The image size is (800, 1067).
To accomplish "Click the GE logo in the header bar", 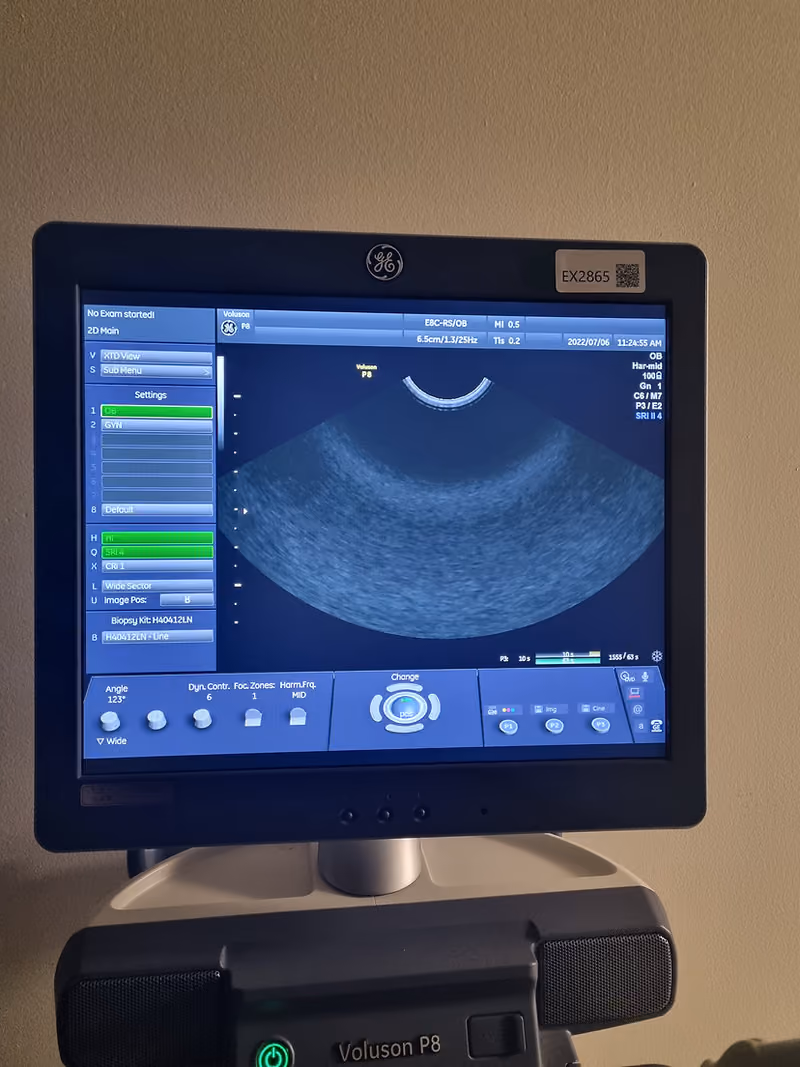I will (229, 328).
